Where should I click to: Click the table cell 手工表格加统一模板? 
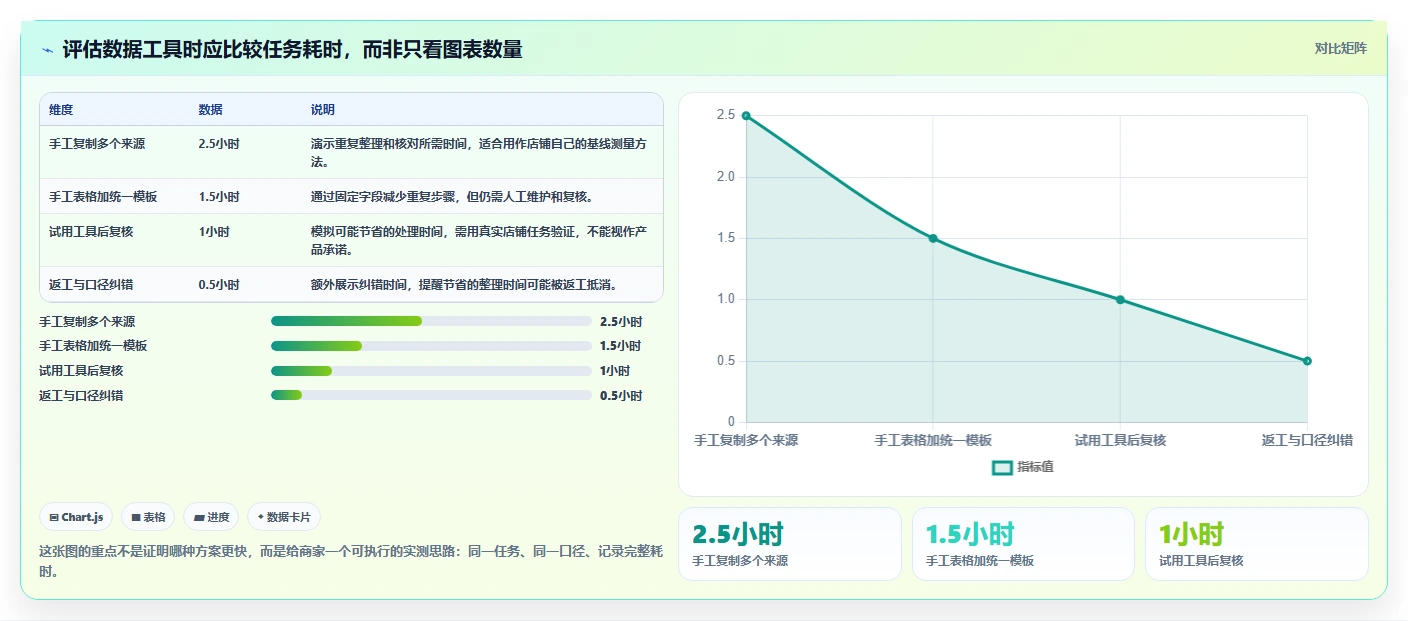(x=103, y=197)
